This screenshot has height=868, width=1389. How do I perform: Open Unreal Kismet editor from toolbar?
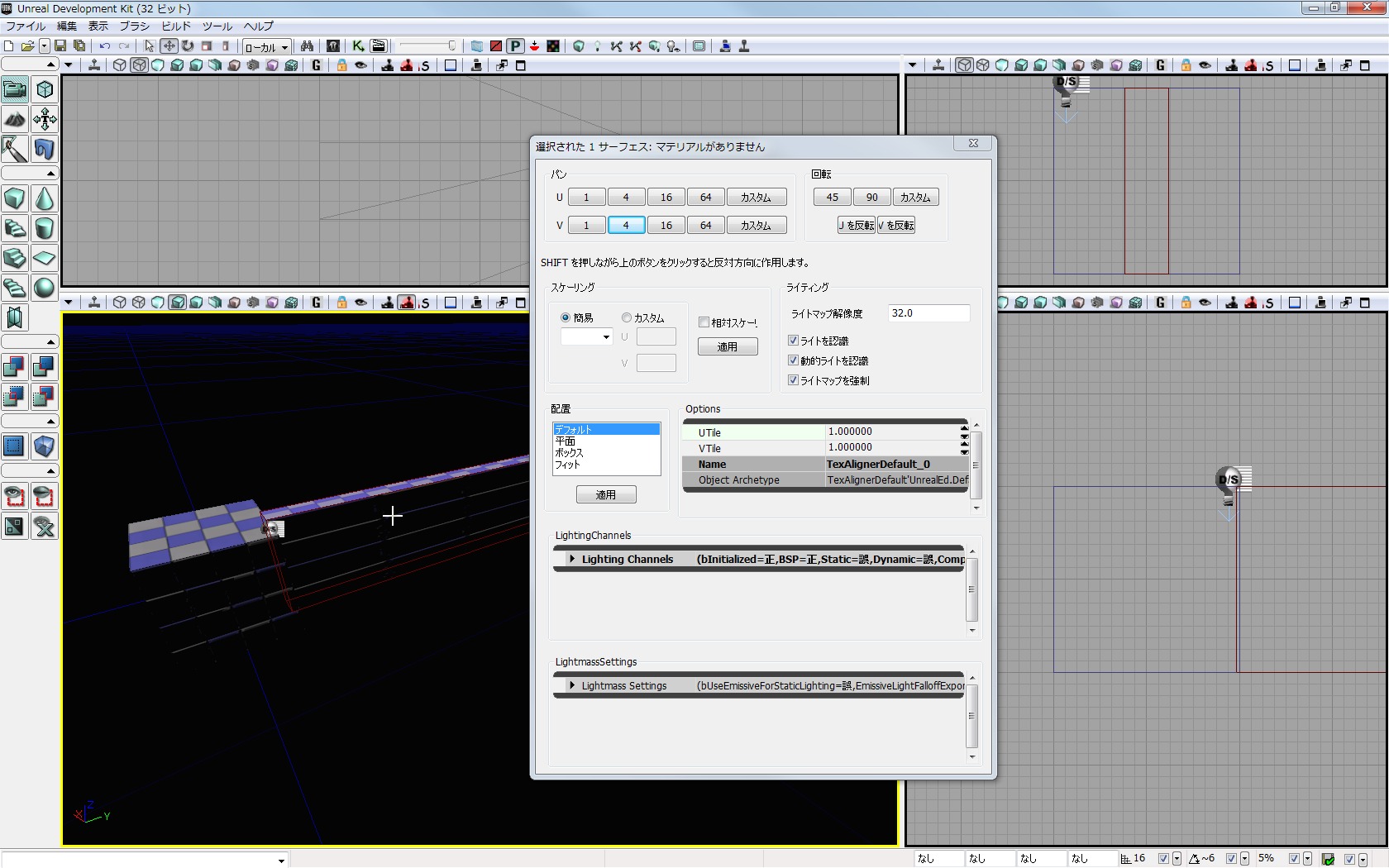[x=358, y=46]
